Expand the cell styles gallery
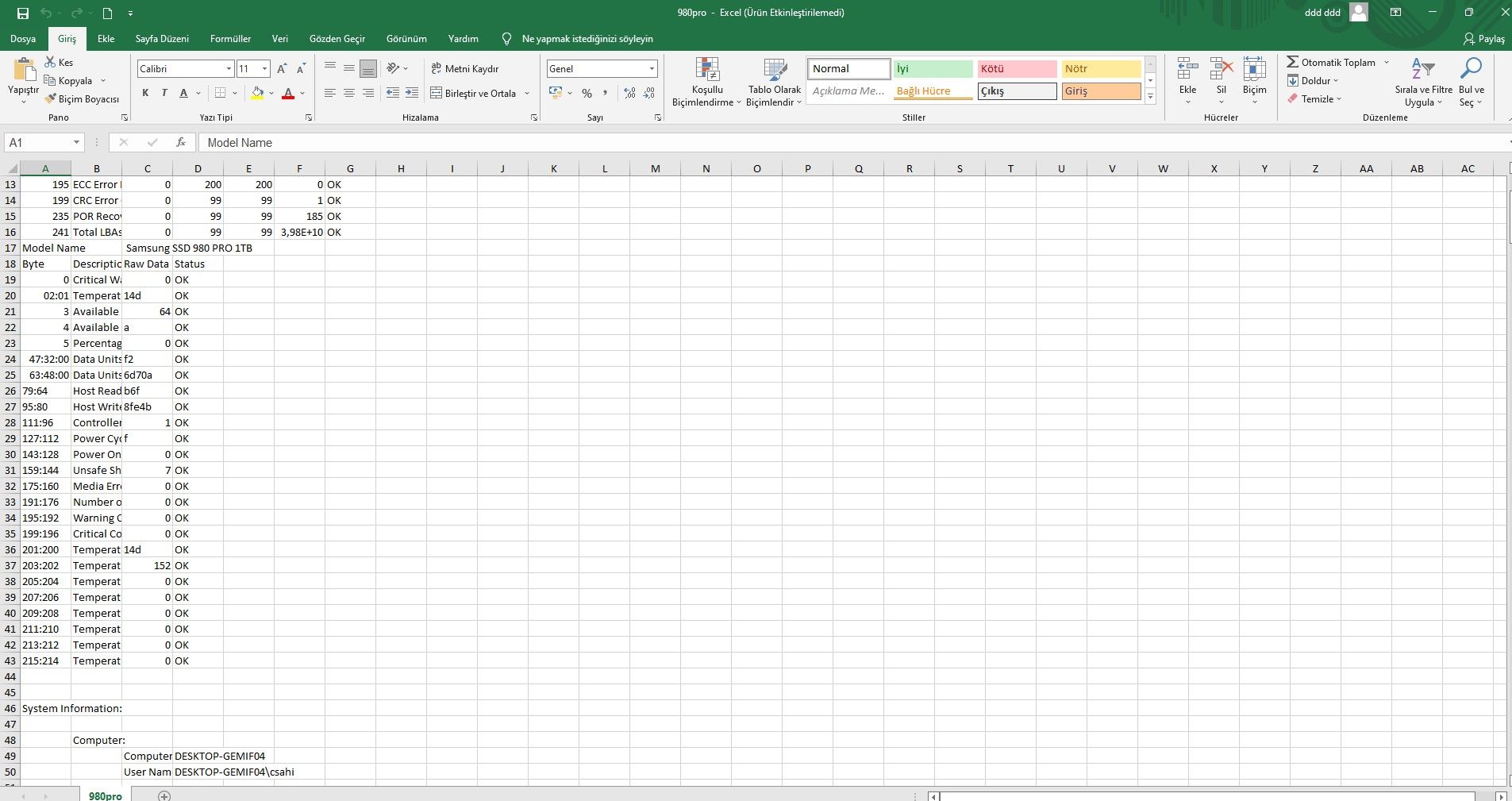Viewport: 1512px width, 801px height. point(1151,97)
